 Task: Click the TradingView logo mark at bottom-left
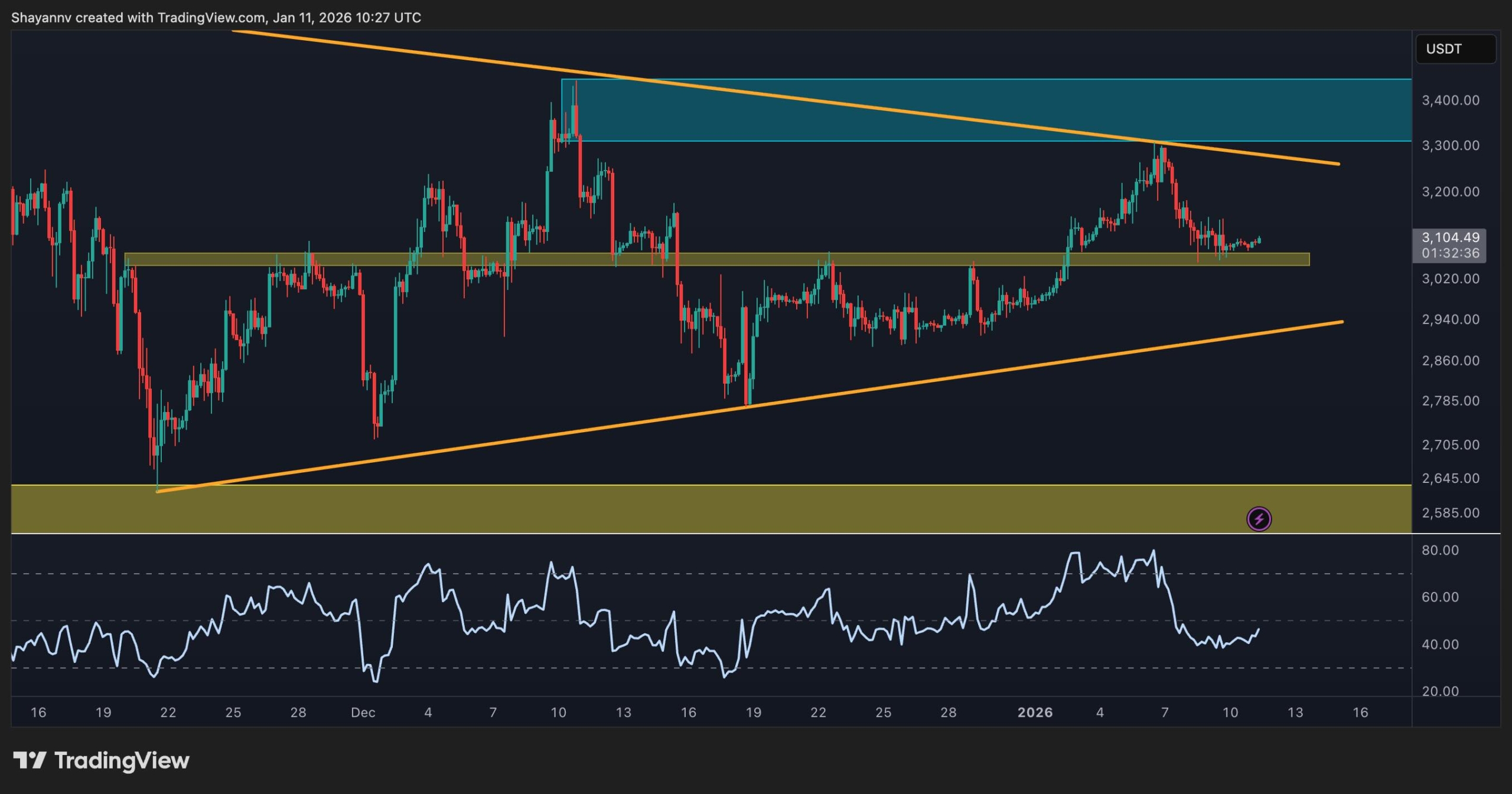point(29,760)
